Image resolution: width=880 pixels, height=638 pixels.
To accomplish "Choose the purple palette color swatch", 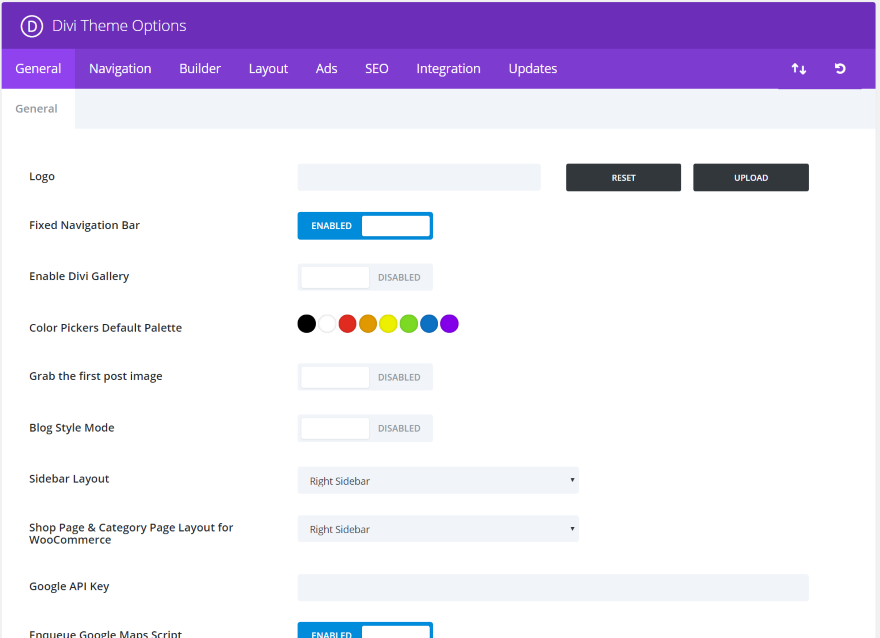I will (450, 324).
